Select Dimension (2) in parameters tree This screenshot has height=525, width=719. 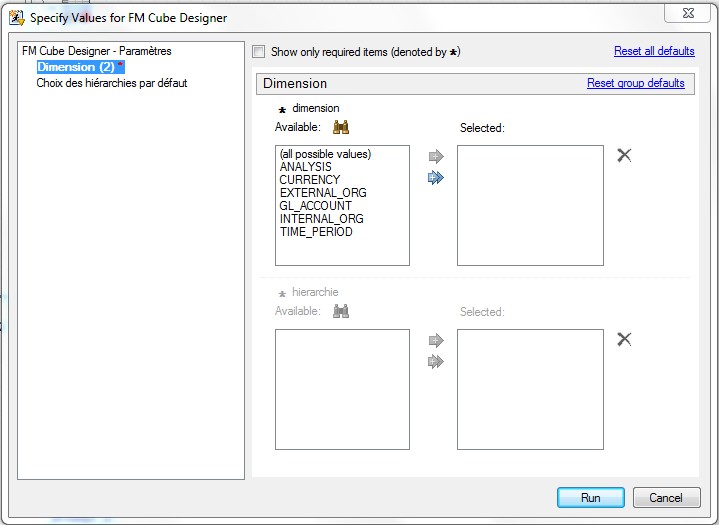(x=76, y=67)
